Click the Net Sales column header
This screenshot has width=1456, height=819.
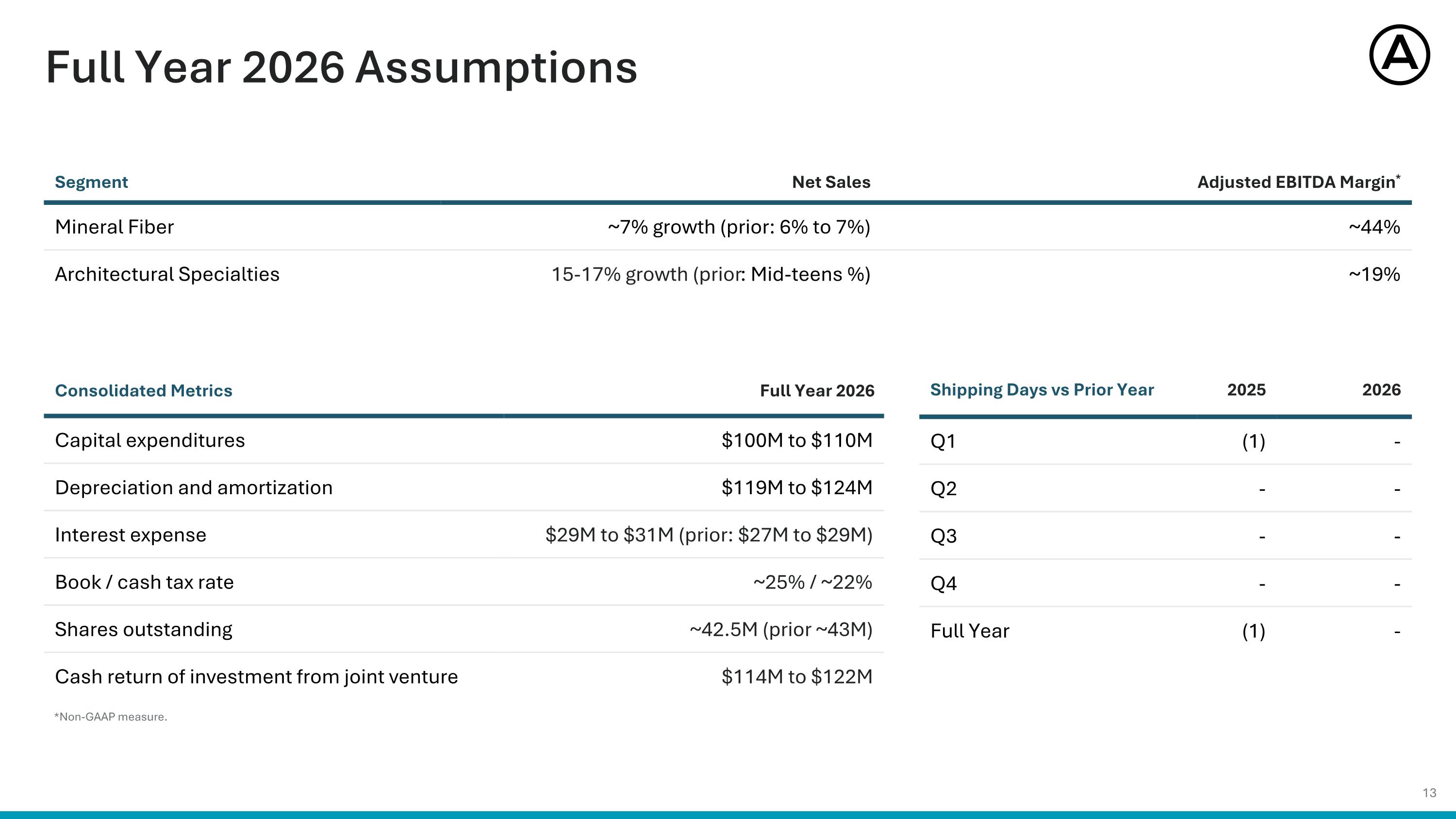point(831,182)
